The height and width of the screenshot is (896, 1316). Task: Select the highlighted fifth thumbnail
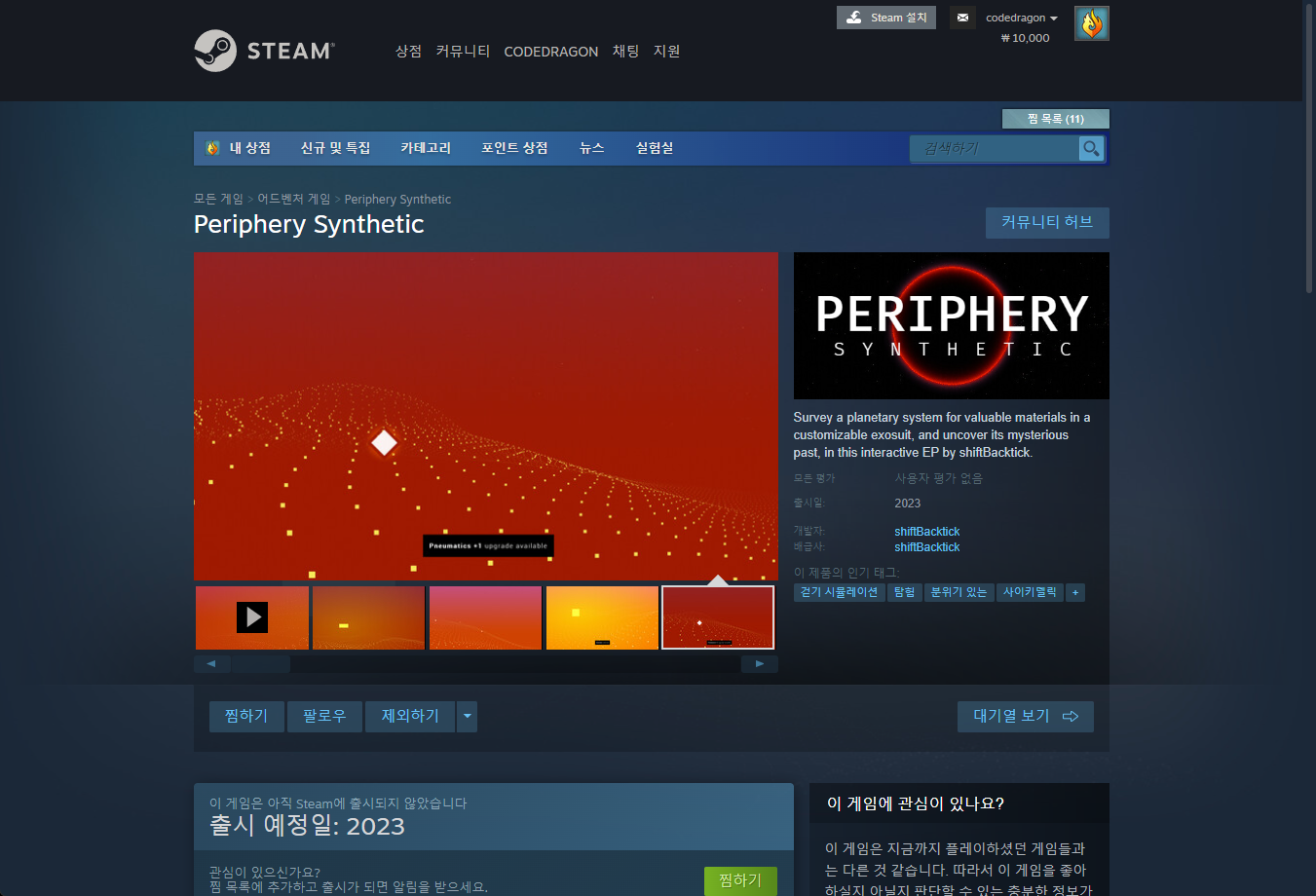[x=718, y=617]
